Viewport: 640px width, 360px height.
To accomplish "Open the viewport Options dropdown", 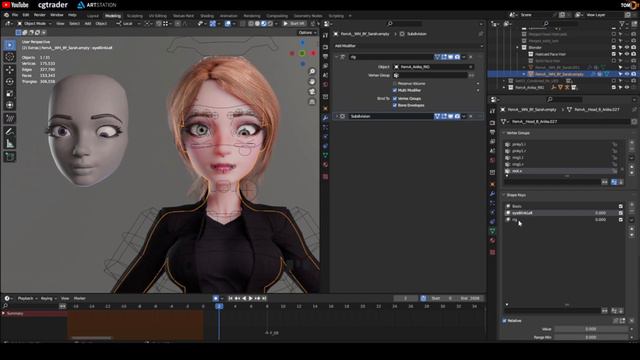I will 307,33.
